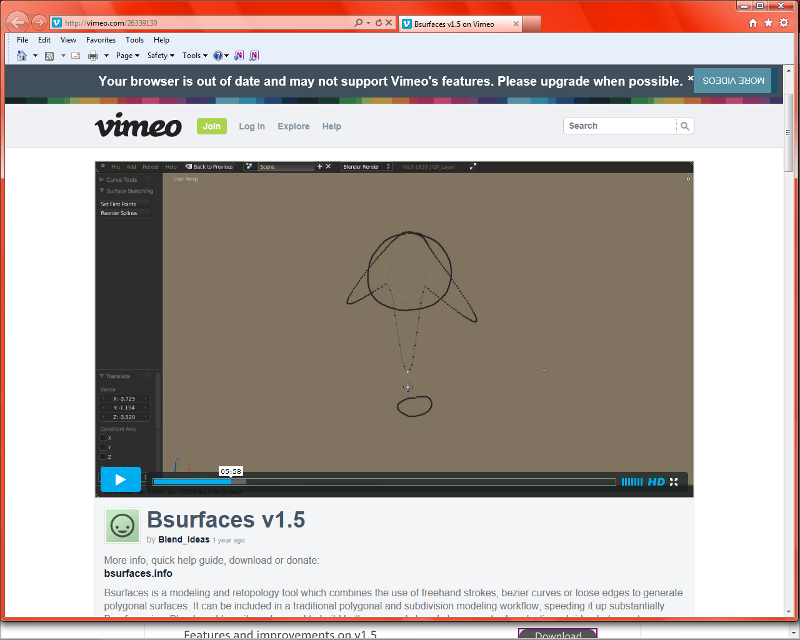
Task: Open the Safety dropdown menu
Action: point(161,56)
